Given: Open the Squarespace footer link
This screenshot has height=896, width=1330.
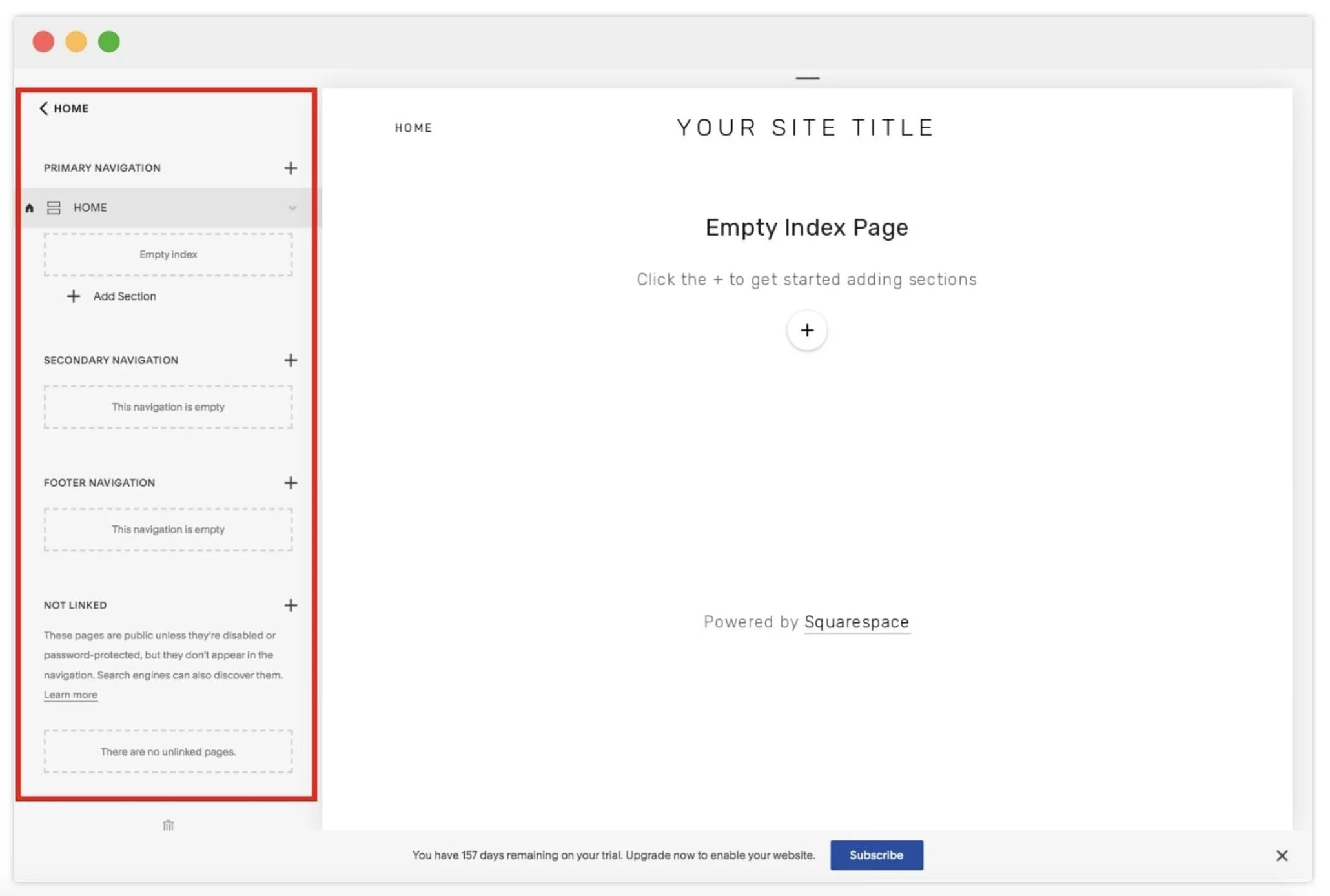Looking at the screenshot, I should (x=856, y=622).
